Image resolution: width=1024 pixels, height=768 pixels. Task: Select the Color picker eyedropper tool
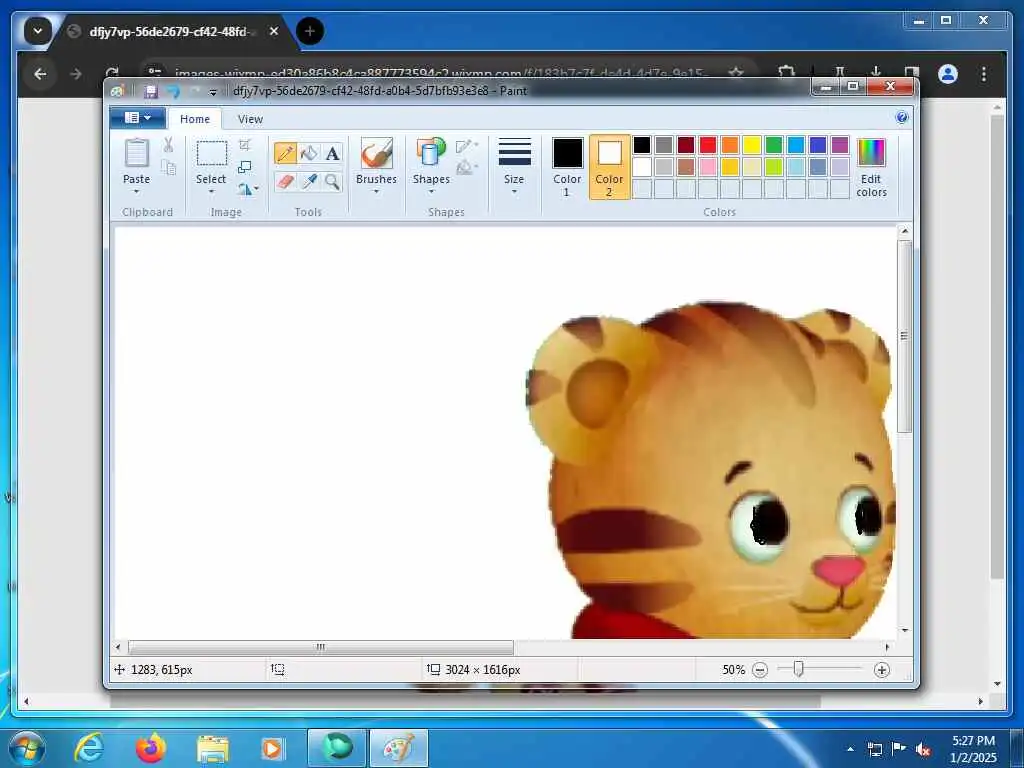309,181
